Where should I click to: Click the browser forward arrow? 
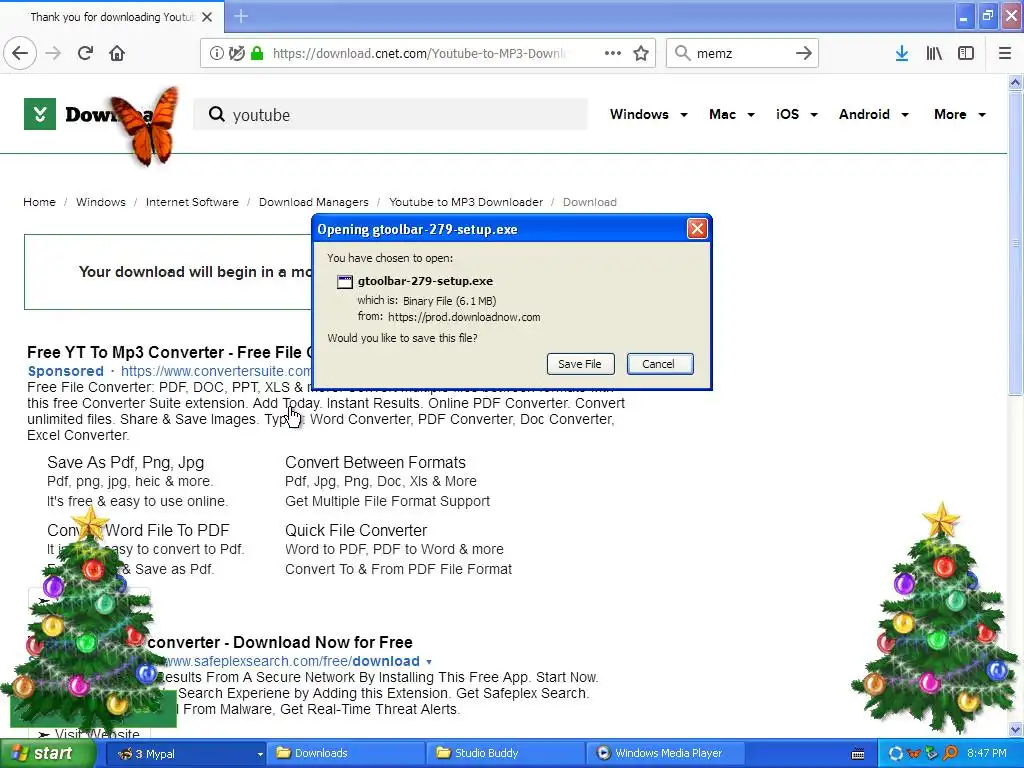tap(53, 53)
